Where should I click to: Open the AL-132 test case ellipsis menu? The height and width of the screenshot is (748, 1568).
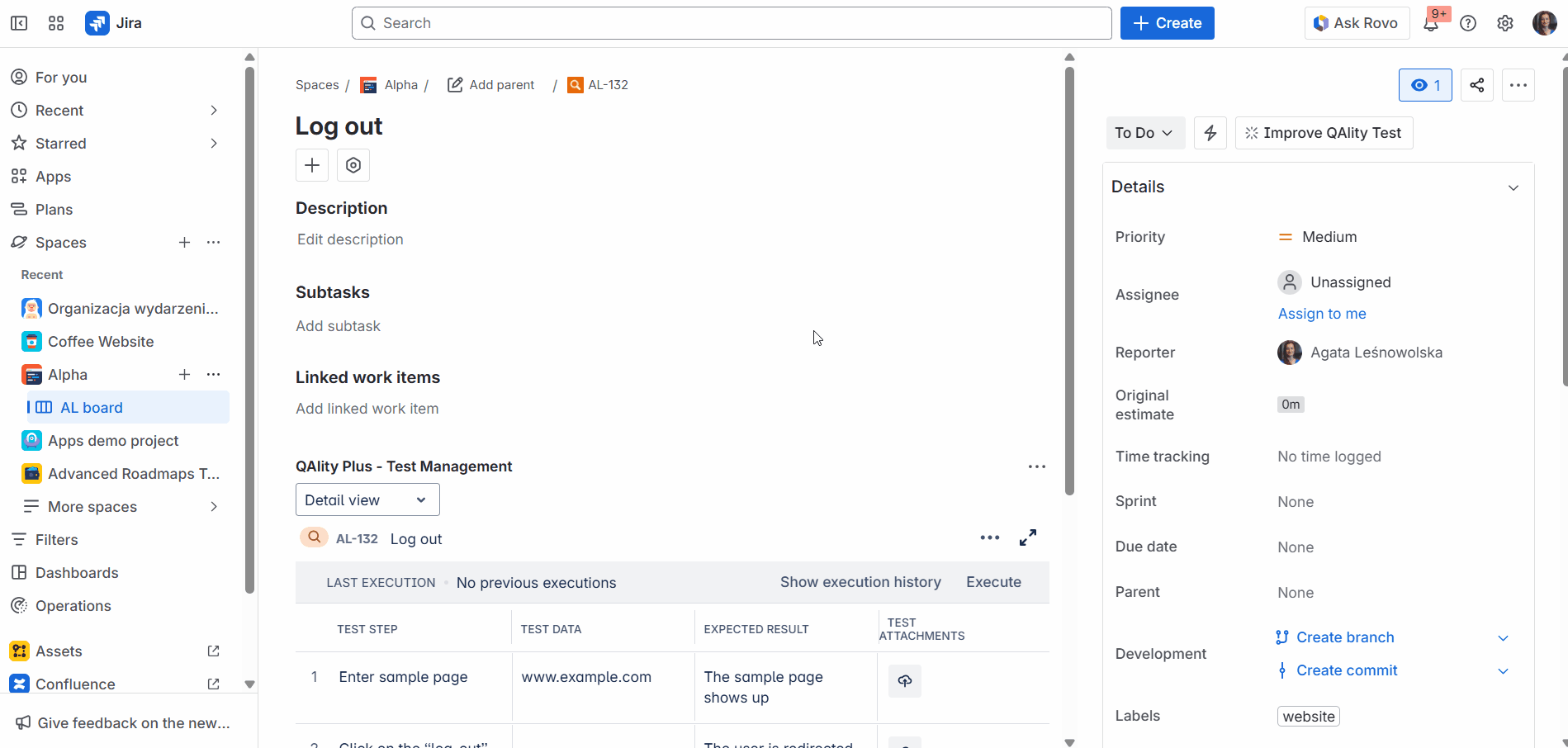[x=990, y=537]
